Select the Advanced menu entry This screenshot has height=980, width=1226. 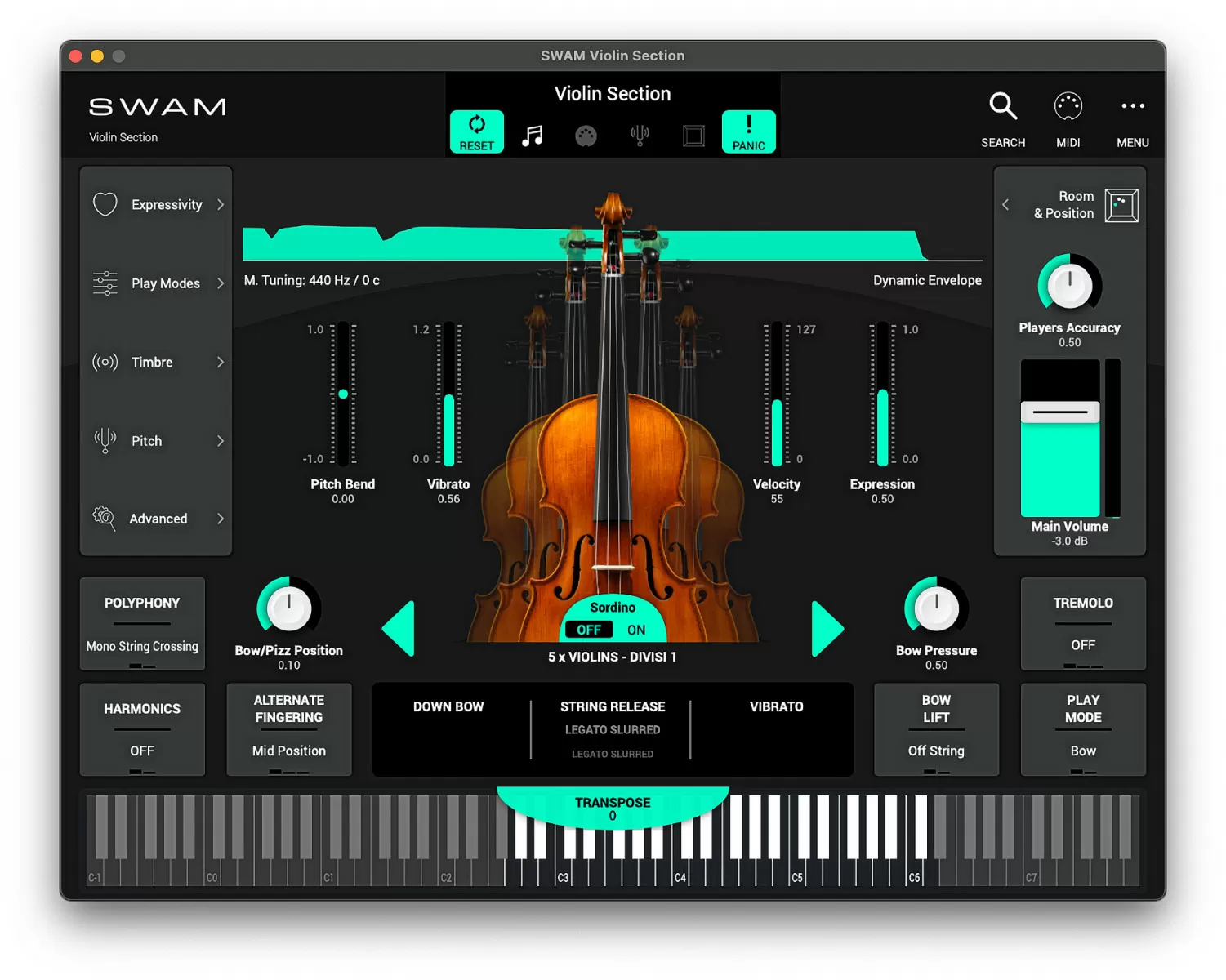tap(156, 519)
